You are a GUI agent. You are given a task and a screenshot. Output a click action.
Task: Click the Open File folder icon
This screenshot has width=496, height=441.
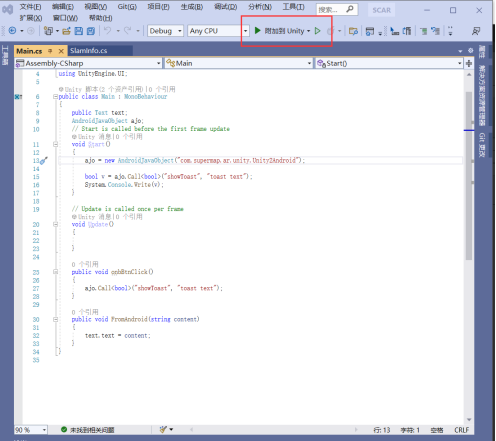(x=67, y=31)
